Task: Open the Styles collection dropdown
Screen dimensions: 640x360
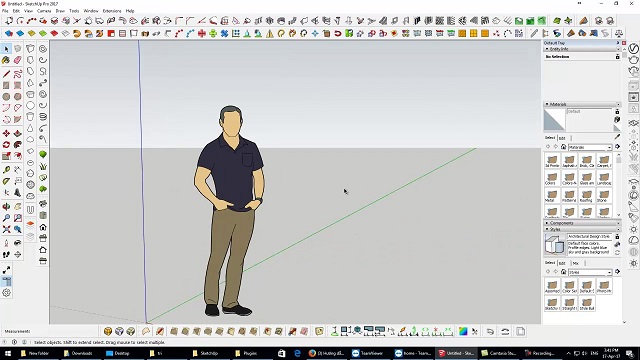Action: coord(590,272)
